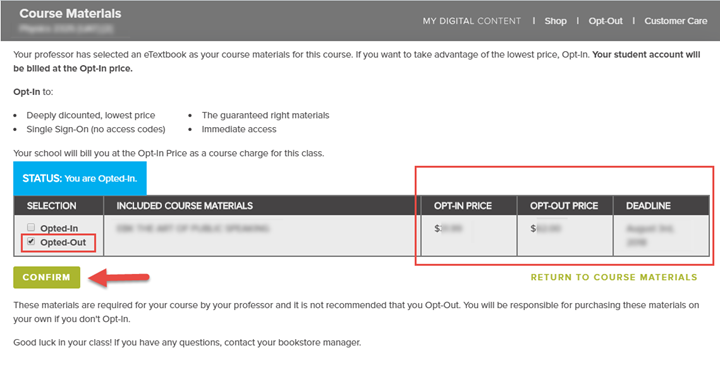Click the blurred deadline date cell
Viewport: 720px width, 367px height.
(x=661, y=235)
